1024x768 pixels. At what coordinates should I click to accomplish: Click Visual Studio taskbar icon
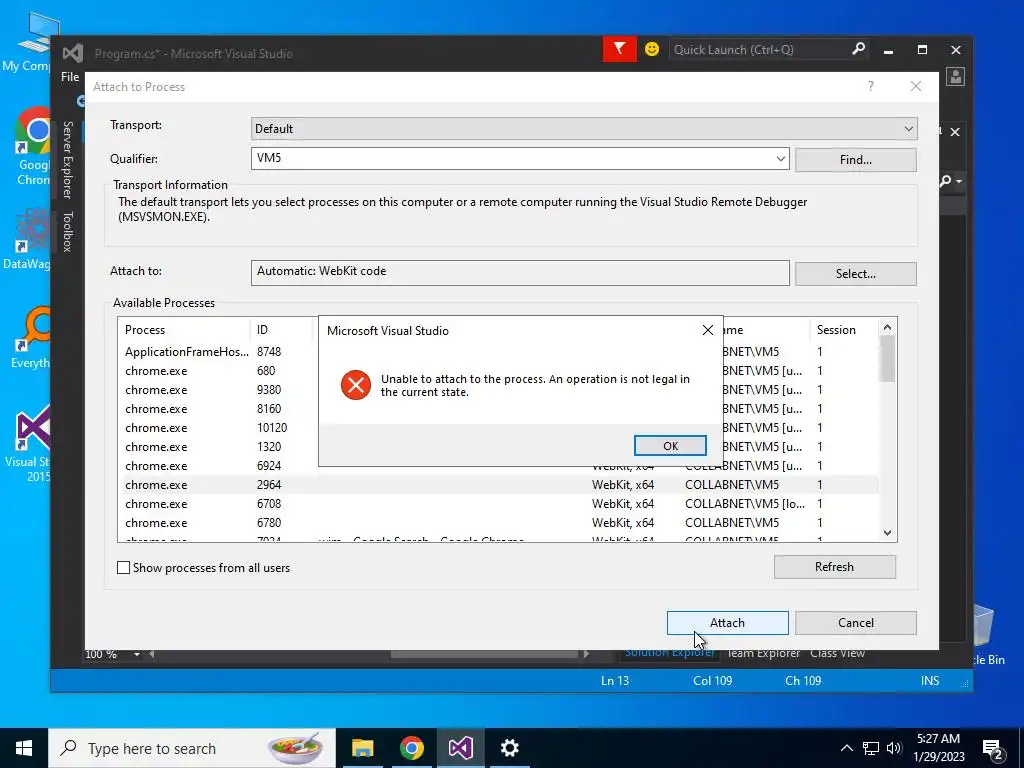[x=460, y=748]
